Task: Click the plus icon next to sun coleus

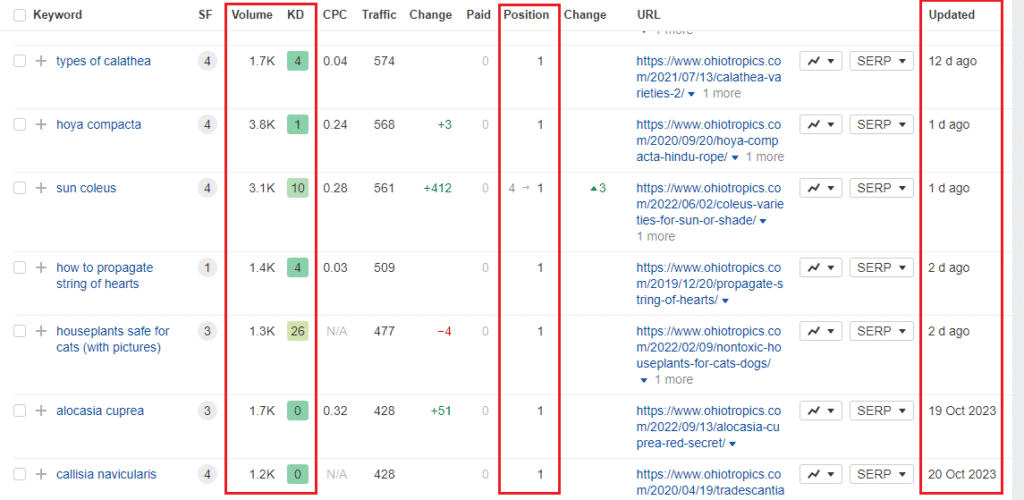Action: 41,188
